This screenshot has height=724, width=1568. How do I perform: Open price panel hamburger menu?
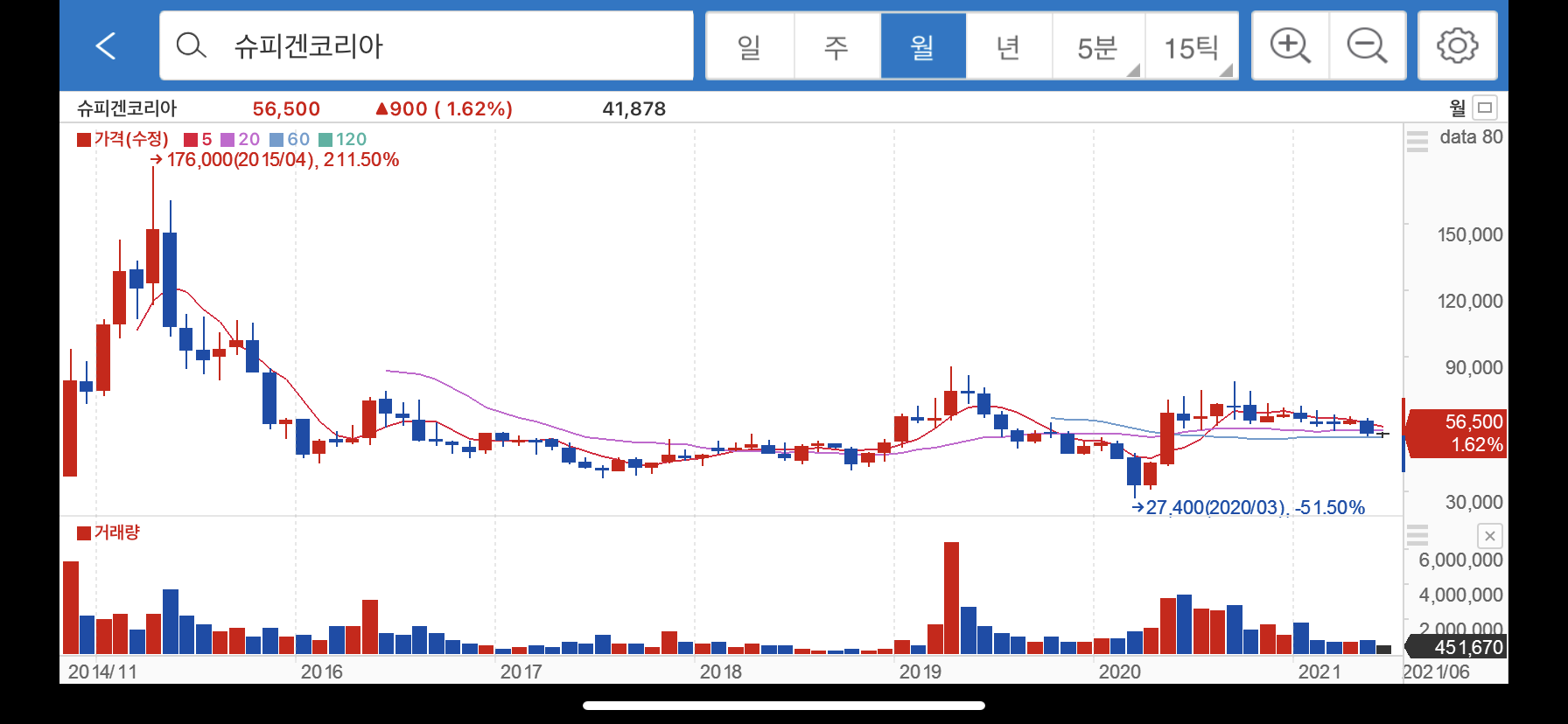click(1417, 140)
